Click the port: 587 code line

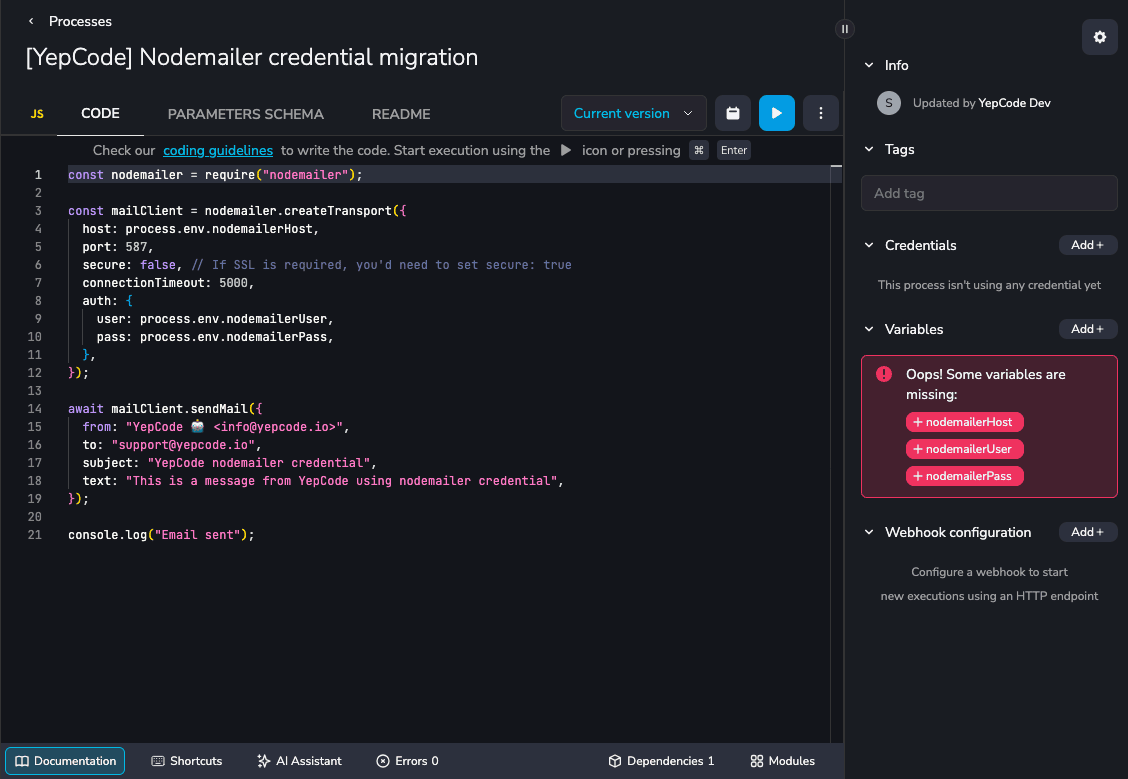(118, 247)
